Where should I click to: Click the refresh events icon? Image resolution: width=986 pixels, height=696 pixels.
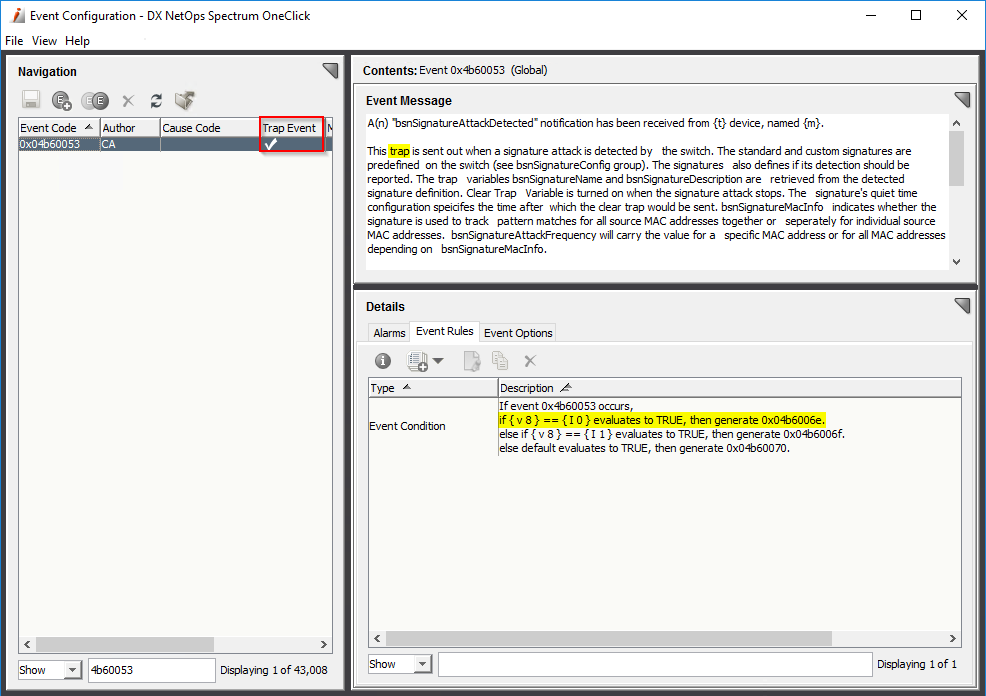pos(156,101)
